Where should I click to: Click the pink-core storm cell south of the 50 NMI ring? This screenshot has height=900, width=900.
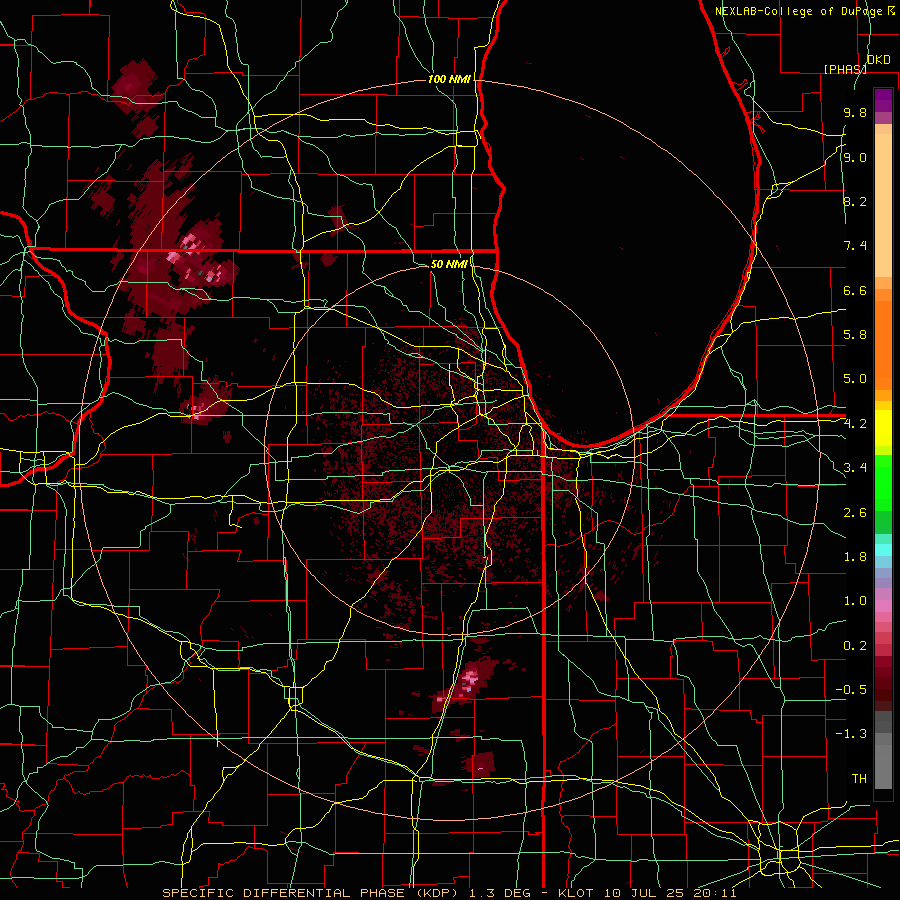coord(471,680)
